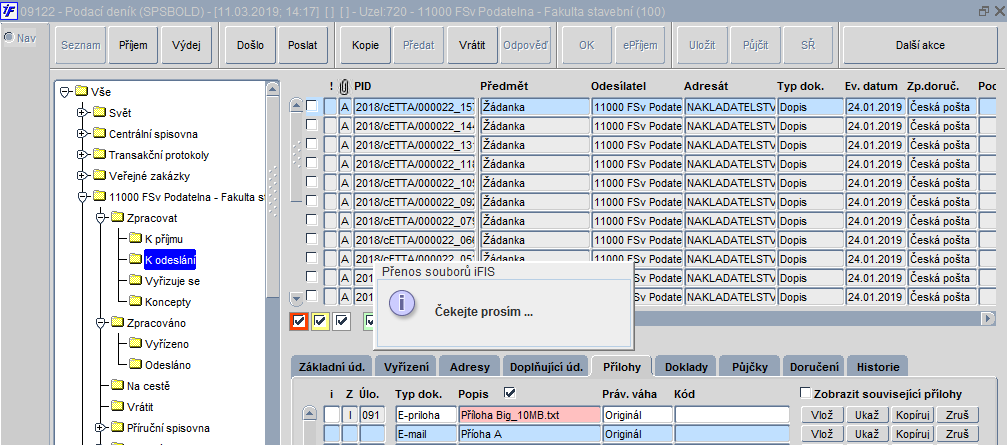Screen dimensions: 1007x445
Task: Collapse the Zpracováno tree node
Action: tap(100, 322)
